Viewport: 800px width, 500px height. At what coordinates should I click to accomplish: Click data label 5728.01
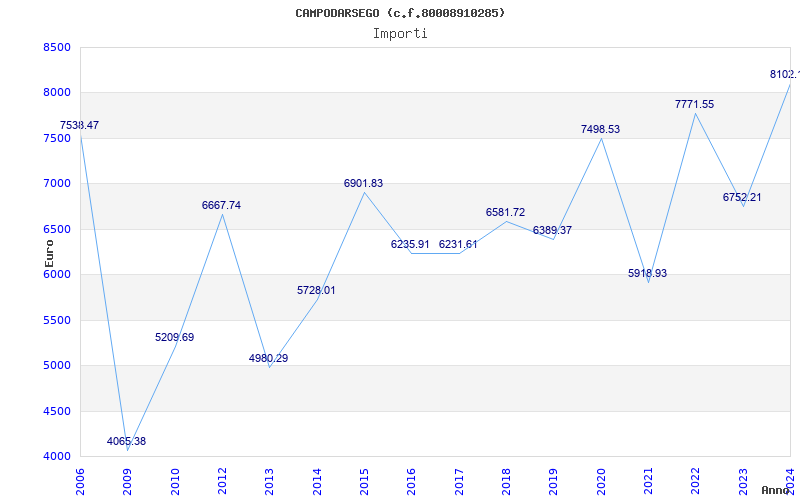pyautogui.click(x=316, y=290)
